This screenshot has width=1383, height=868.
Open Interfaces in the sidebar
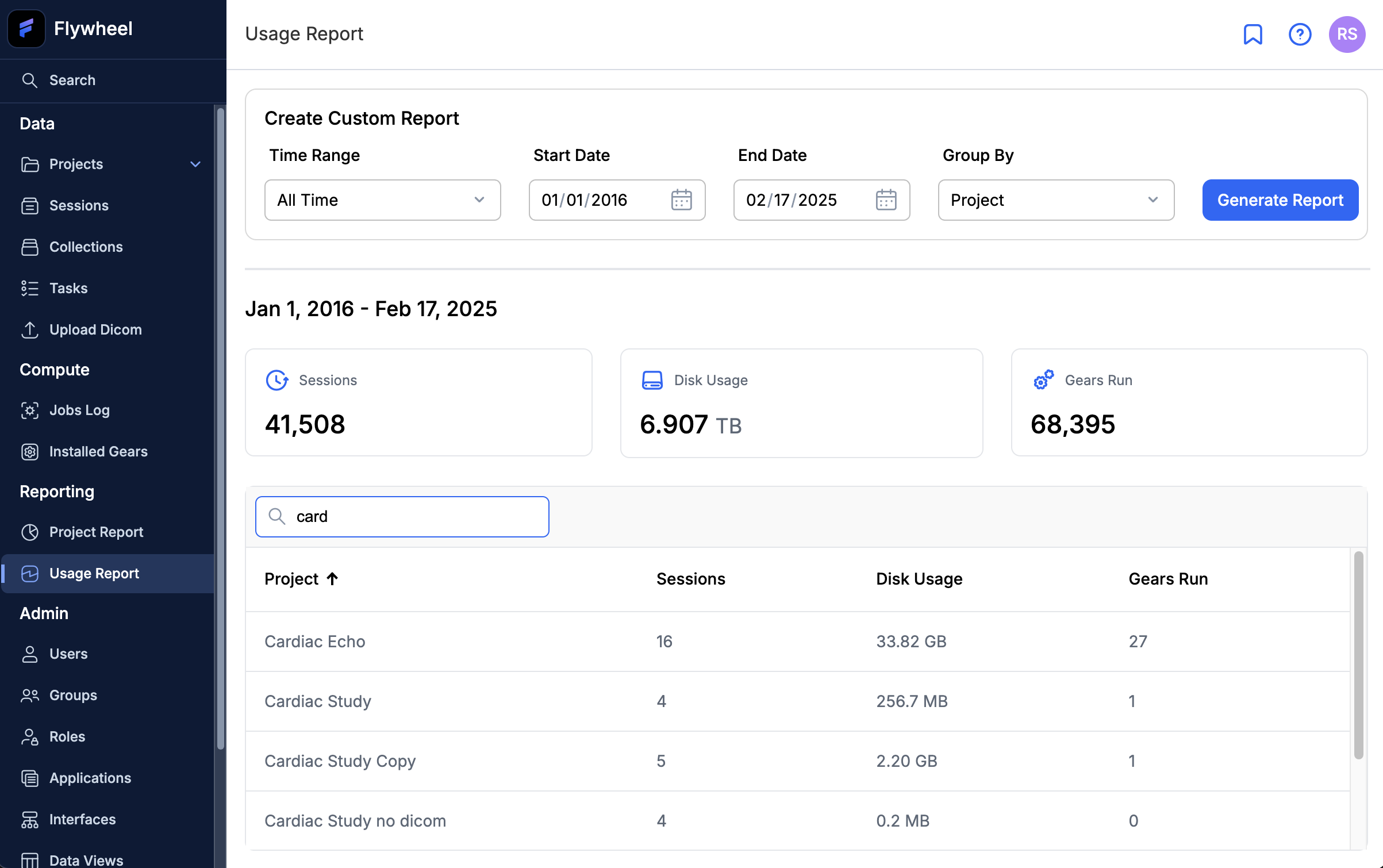82,820
